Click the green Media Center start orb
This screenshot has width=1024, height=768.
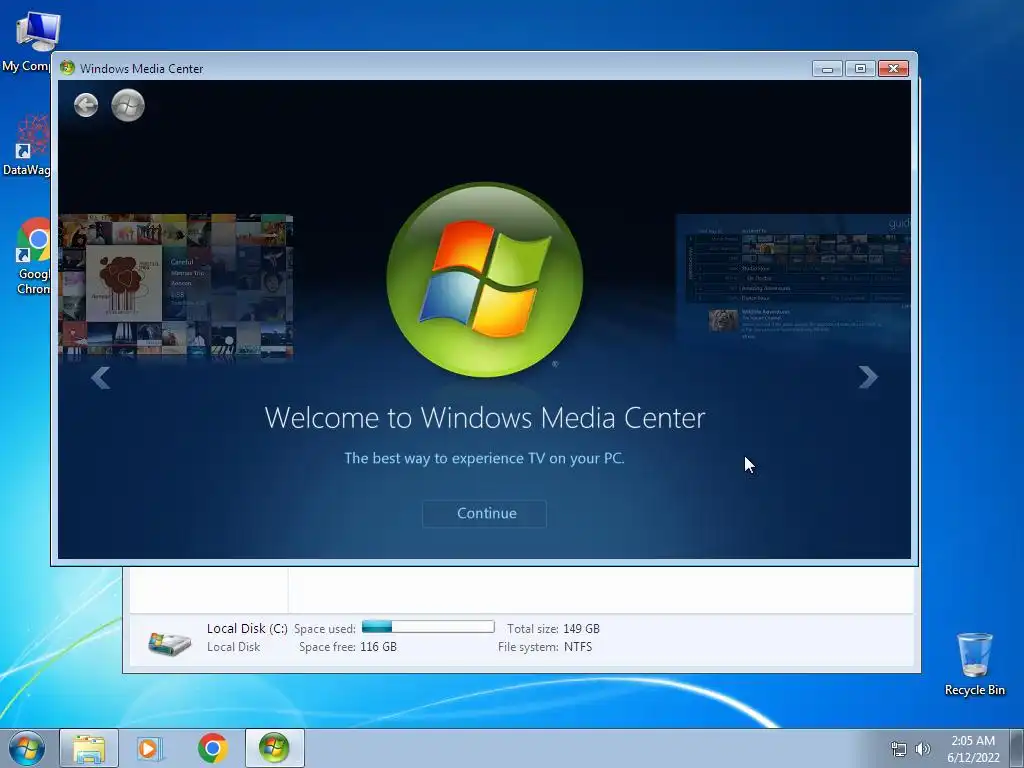pyautogui.click(x=128, y=105)
